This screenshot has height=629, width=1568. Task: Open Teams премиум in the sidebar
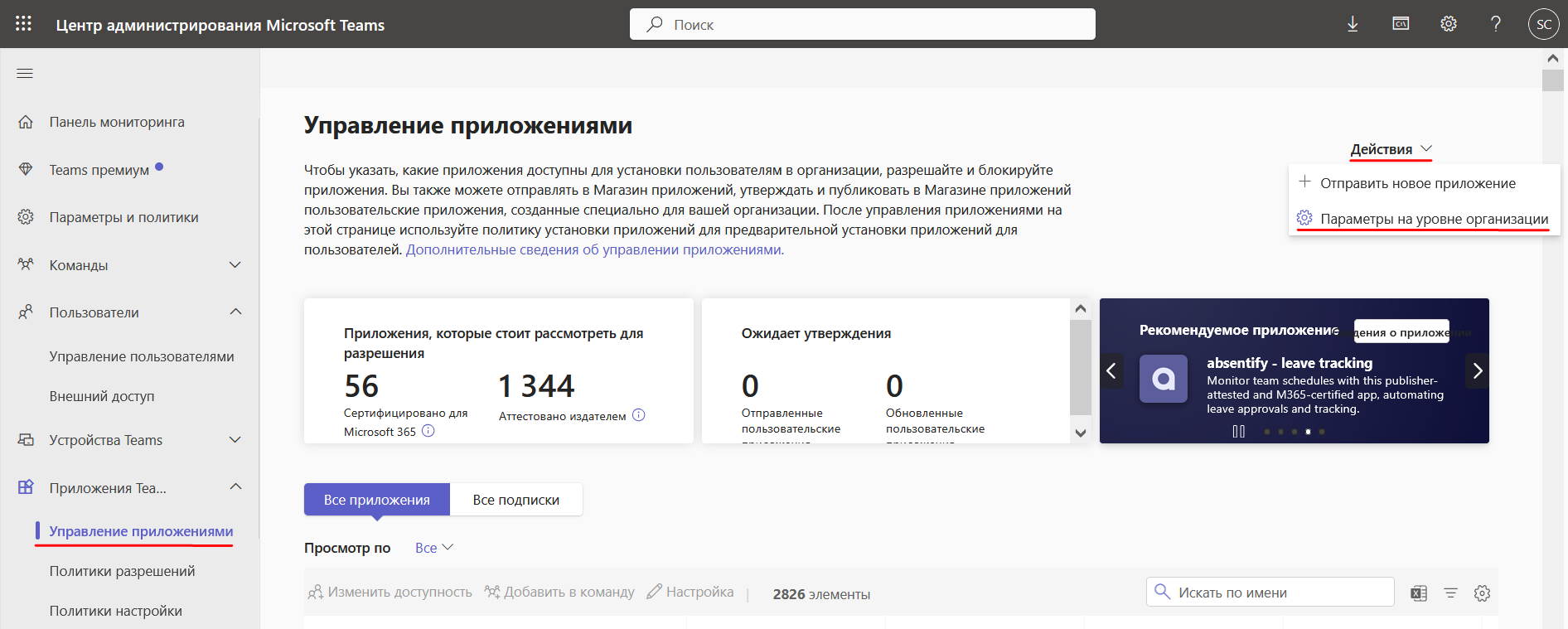[x=99, y=170]
